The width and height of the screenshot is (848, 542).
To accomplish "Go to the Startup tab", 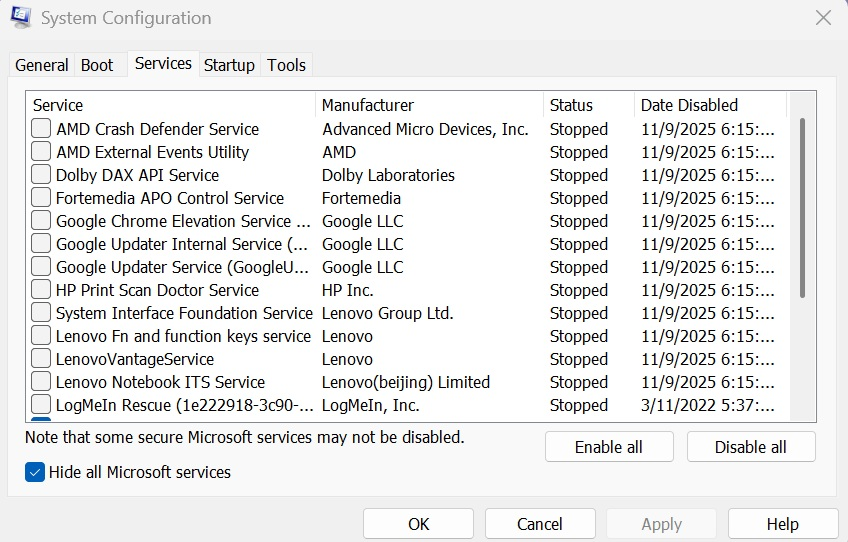I will click(229, 65).
